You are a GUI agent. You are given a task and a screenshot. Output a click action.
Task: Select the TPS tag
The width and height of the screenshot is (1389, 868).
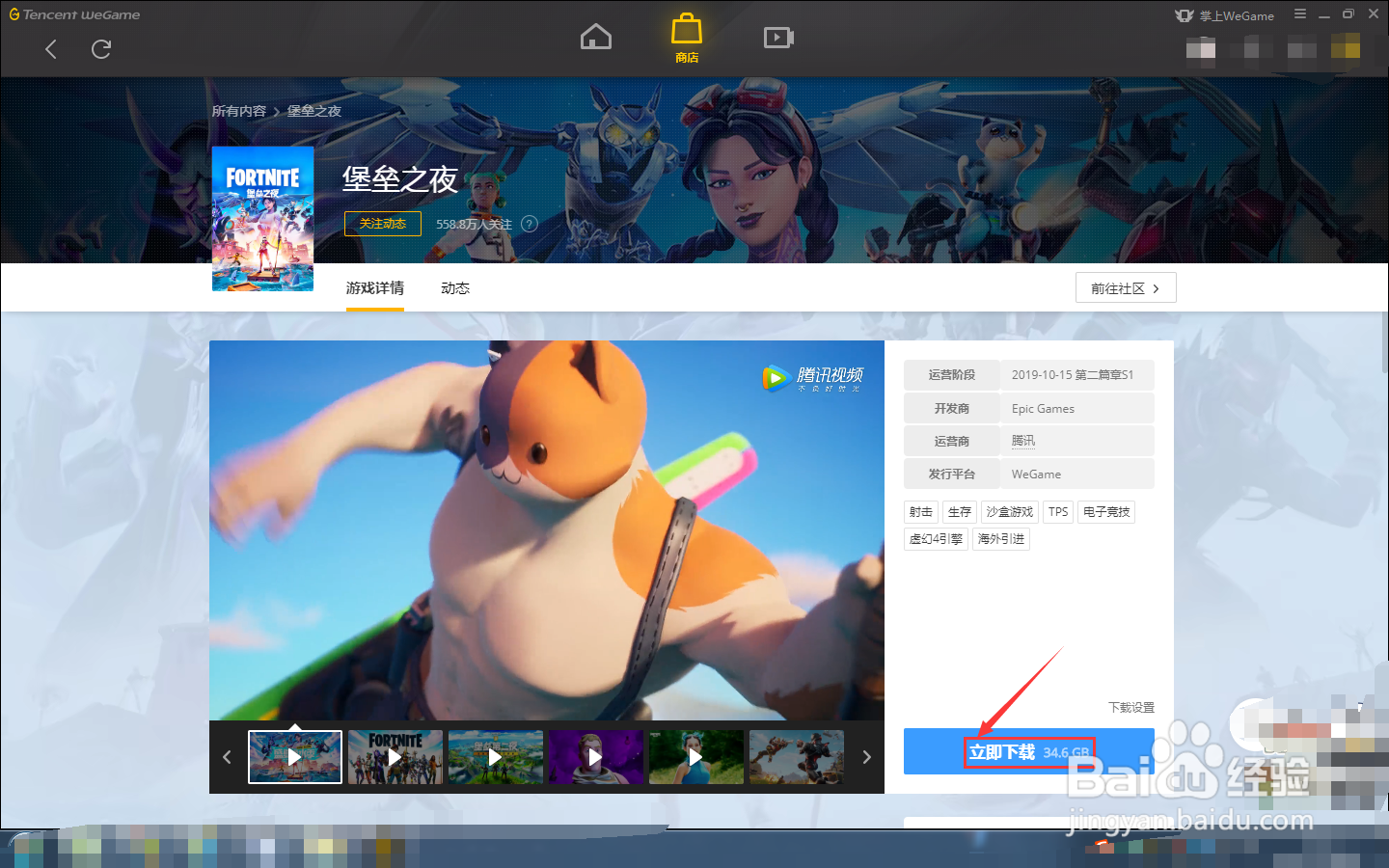pyautogui.click(x=1058, y=512)
